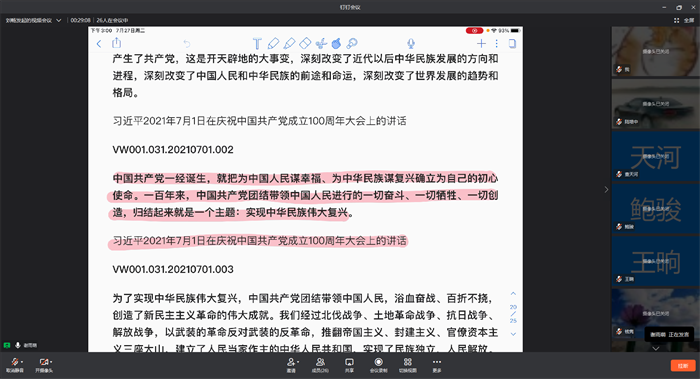Click the page down arrow in note
Image resolution: width=700 pixels, height=379 pixels.
513,334
